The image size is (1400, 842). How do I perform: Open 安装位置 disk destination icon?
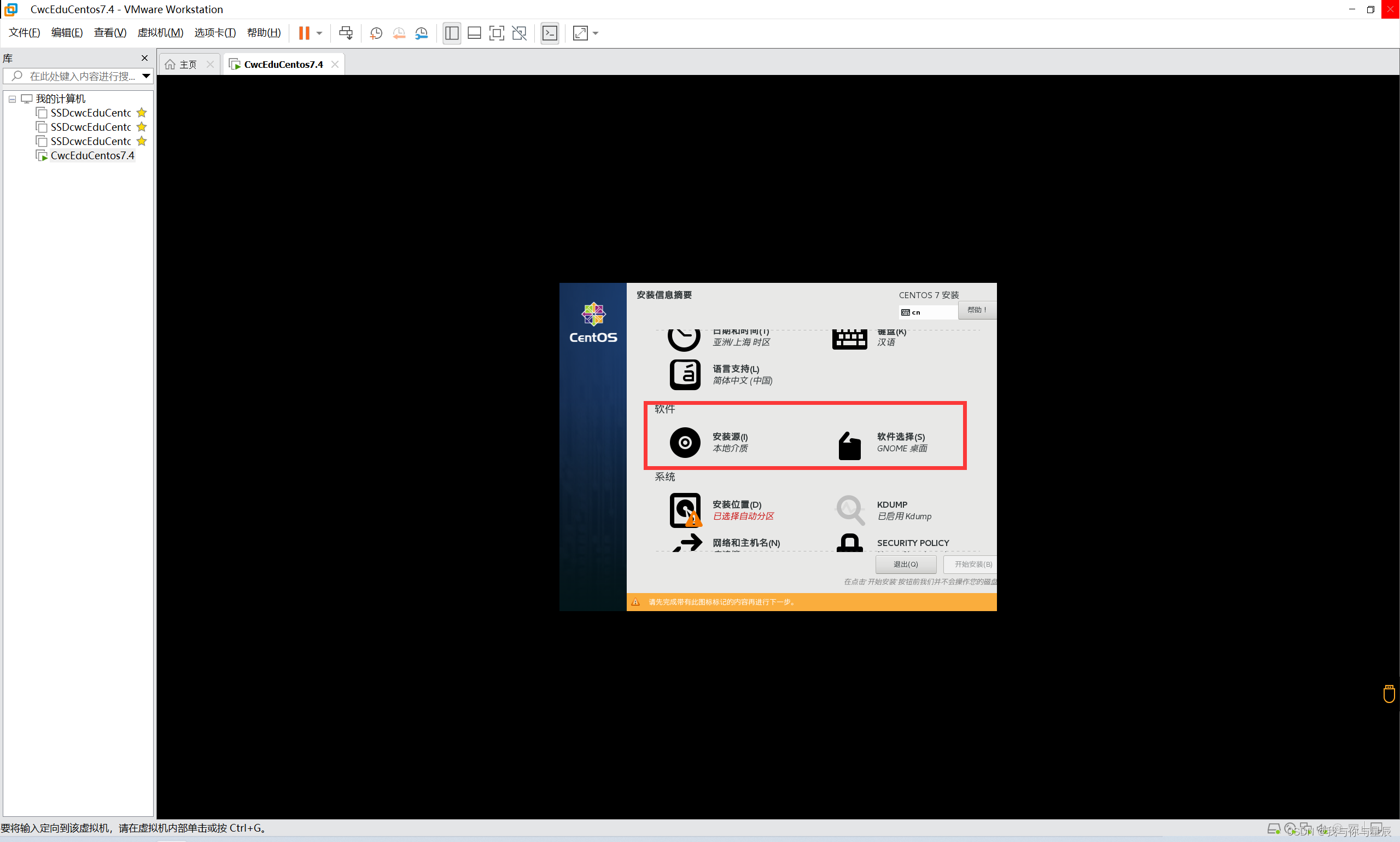[x=685, y=509]
